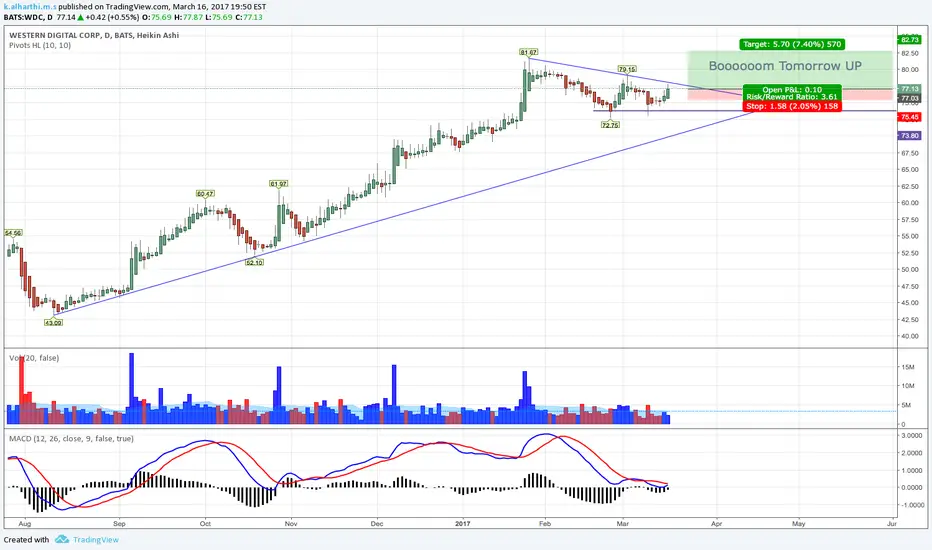This screenshot has height=550, width=932.
Task: Click the Dec label on time axis
Action: point(377,524)
